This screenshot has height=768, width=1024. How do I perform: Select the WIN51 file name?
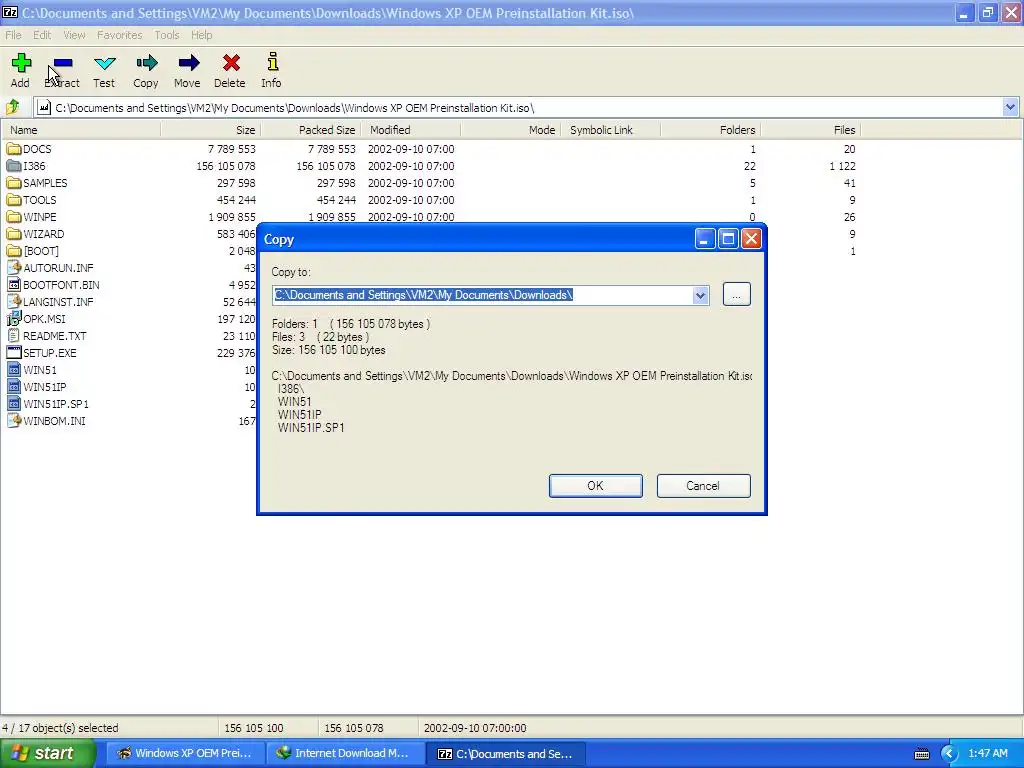tap(40, 370)
